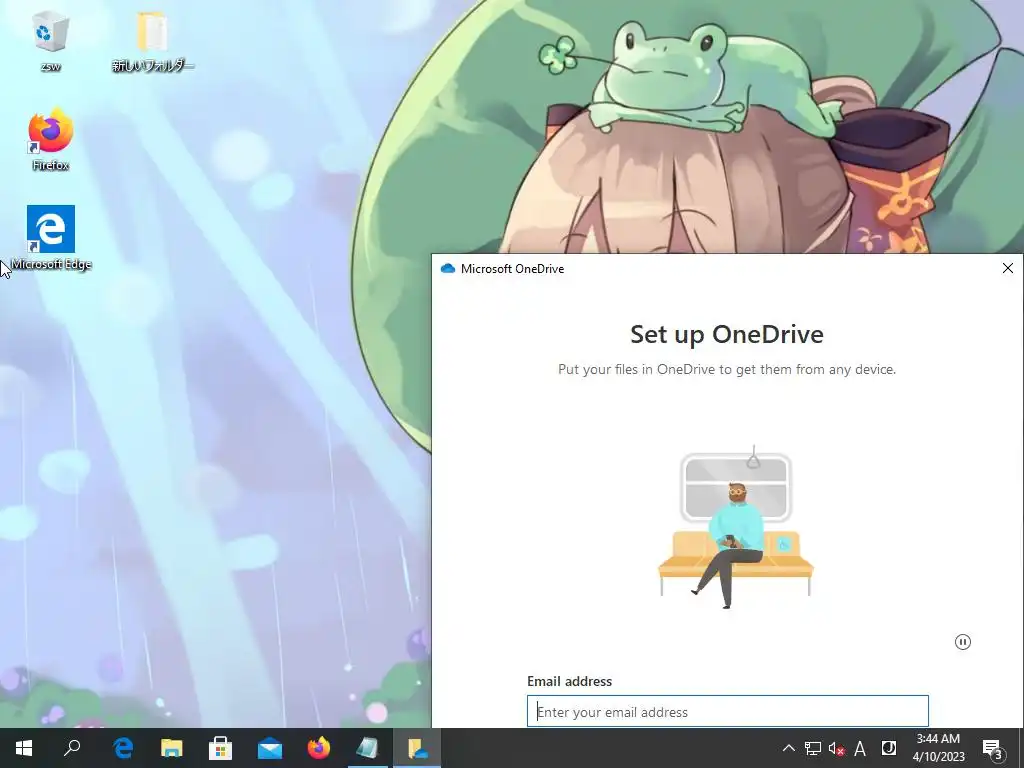Click the Email address label
The height and width of the screenshot is (768, 1024).
[569, 681]
